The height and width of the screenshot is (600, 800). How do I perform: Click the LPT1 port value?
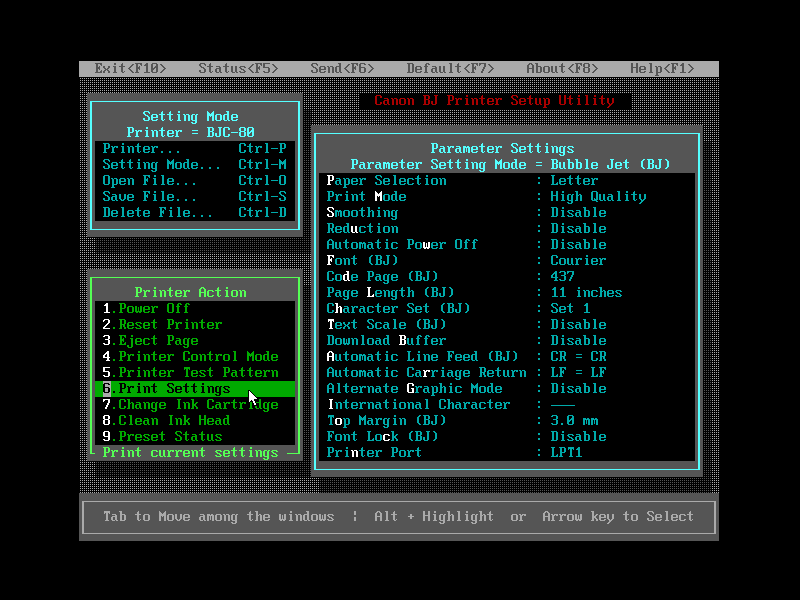[x=566, y=452]
